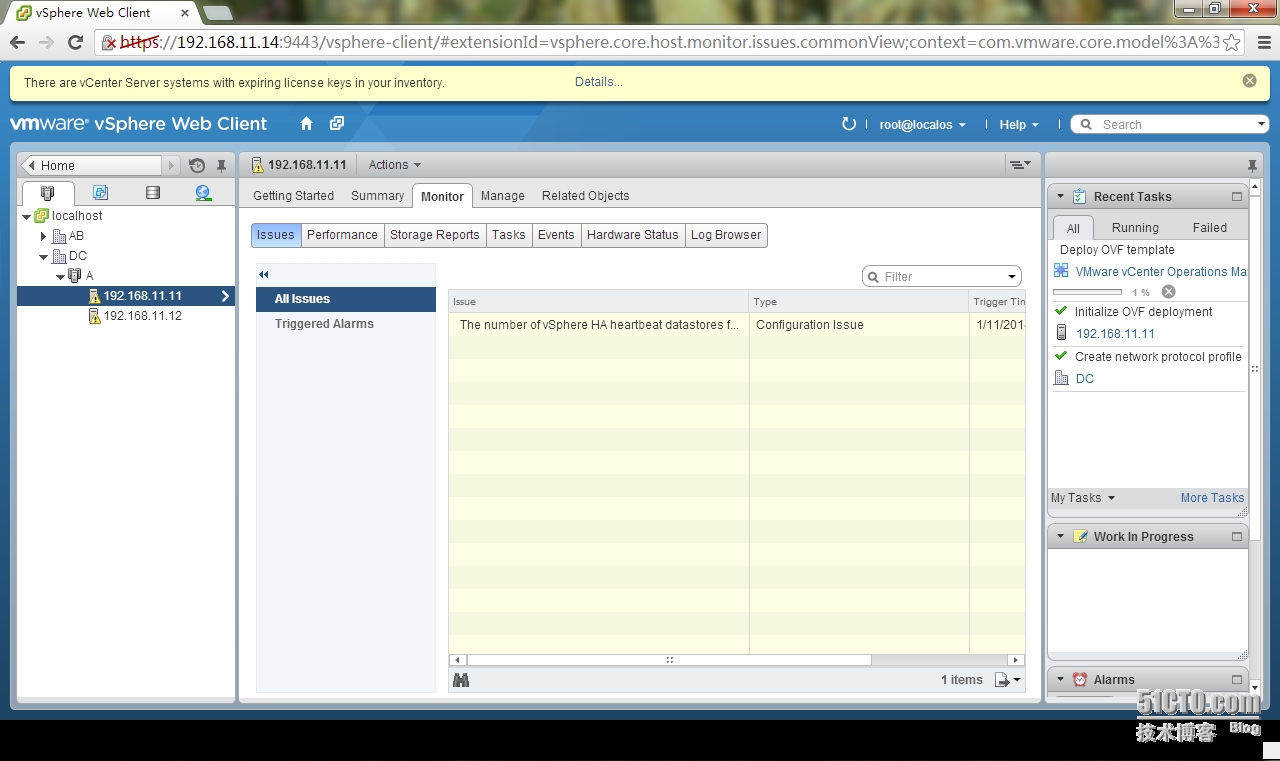1280x761 pixels.
Task: Open the new window link icon in header
Action: point(337,124)
